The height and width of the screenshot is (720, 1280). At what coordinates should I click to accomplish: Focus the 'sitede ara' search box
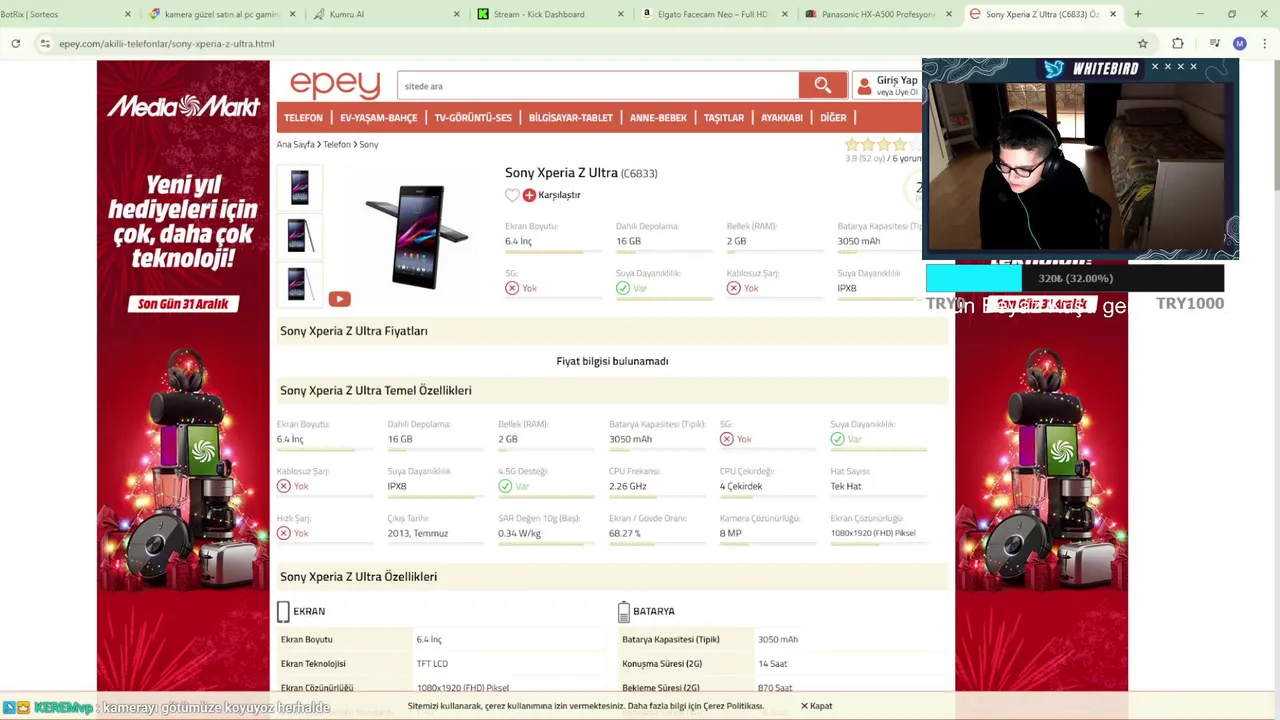pos(597,85)
